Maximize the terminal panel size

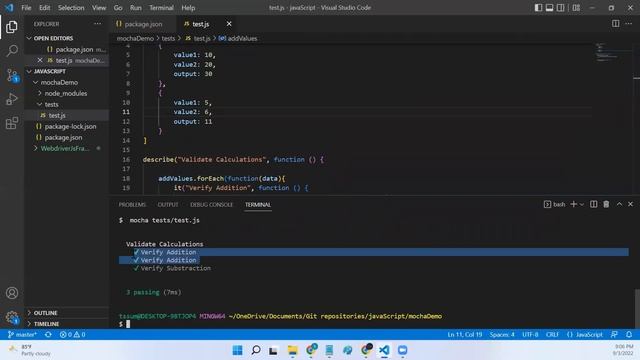click(619, 204)
